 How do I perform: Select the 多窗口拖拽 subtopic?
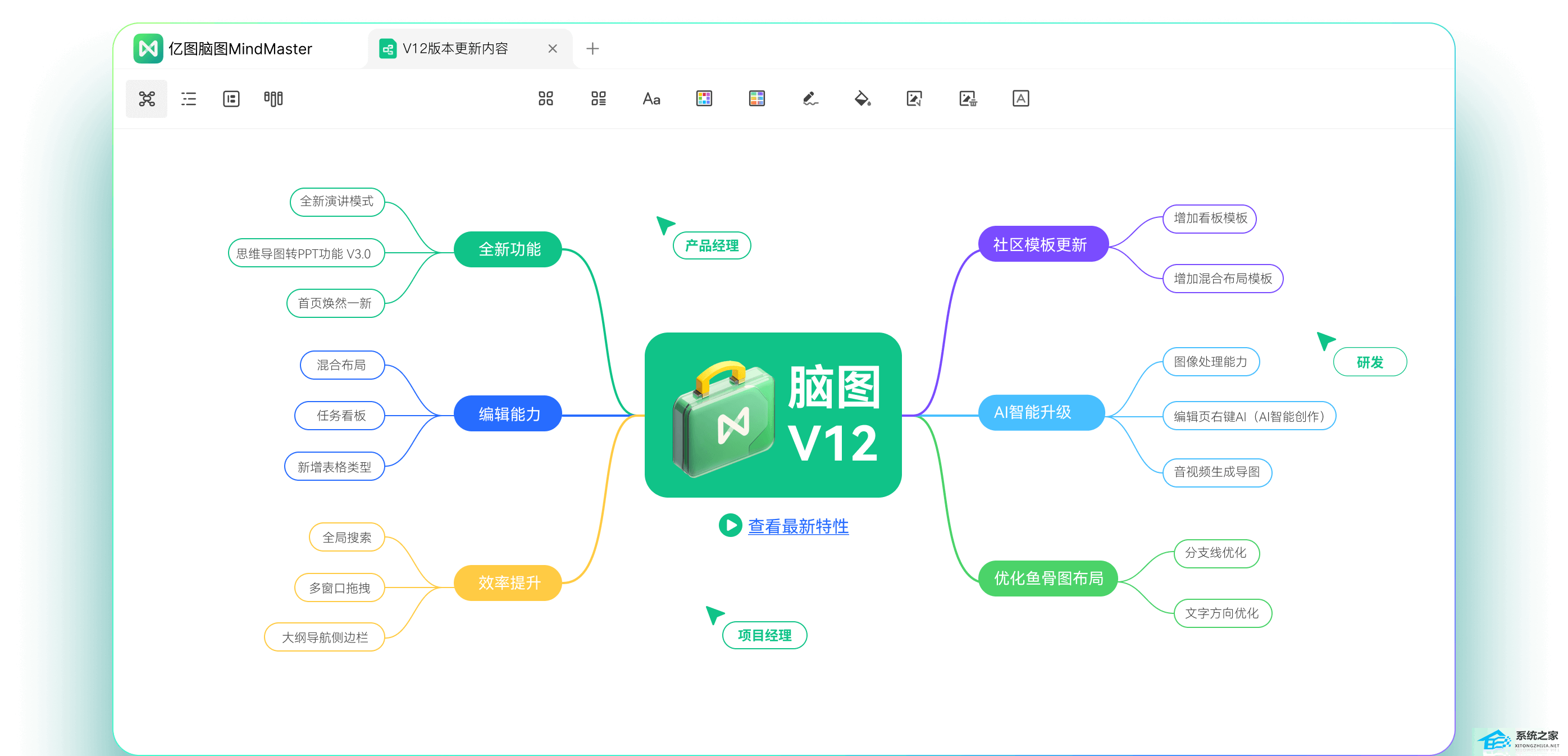tap(339, 588)
